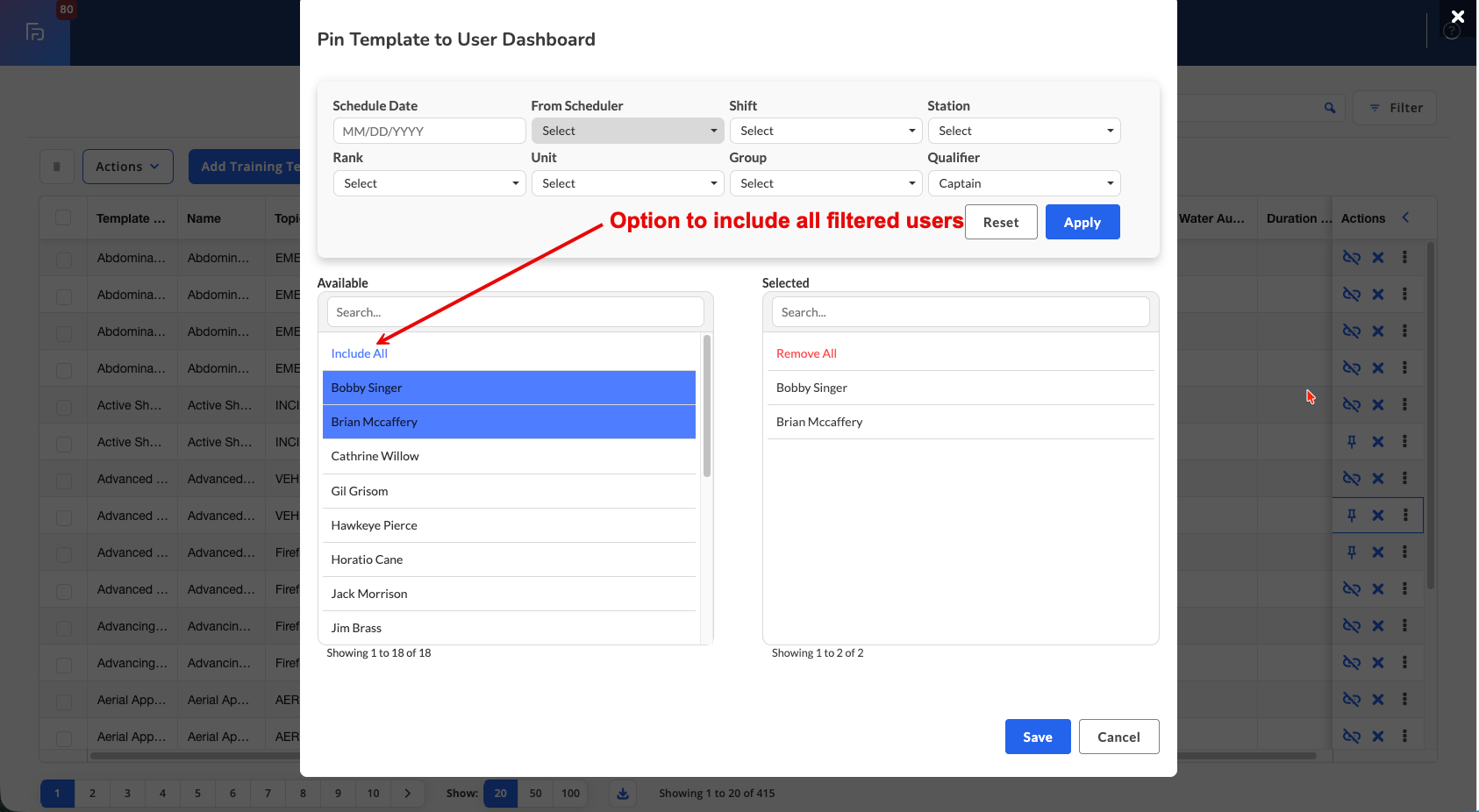Click the Include All link
This screenshot has height=812, width=1479.
[x=360, y=353]
